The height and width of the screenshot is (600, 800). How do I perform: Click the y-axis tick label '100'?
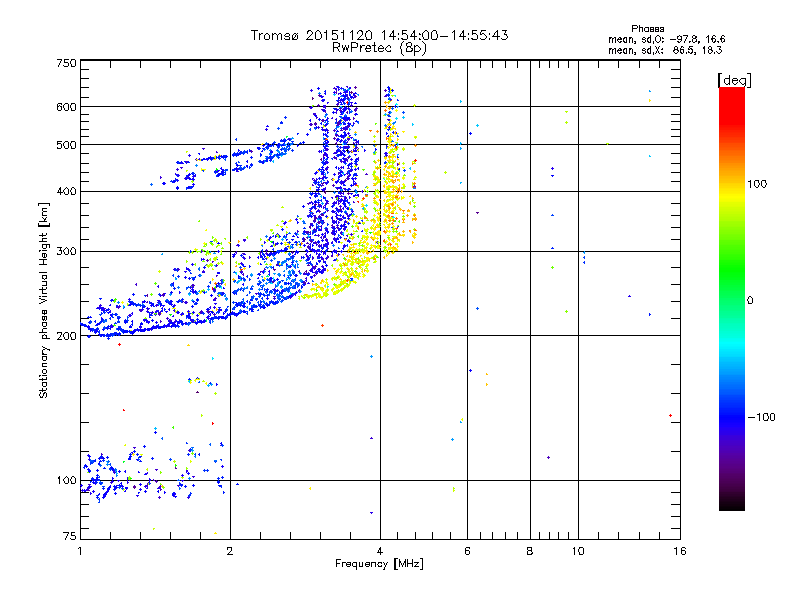coord(66,480)
